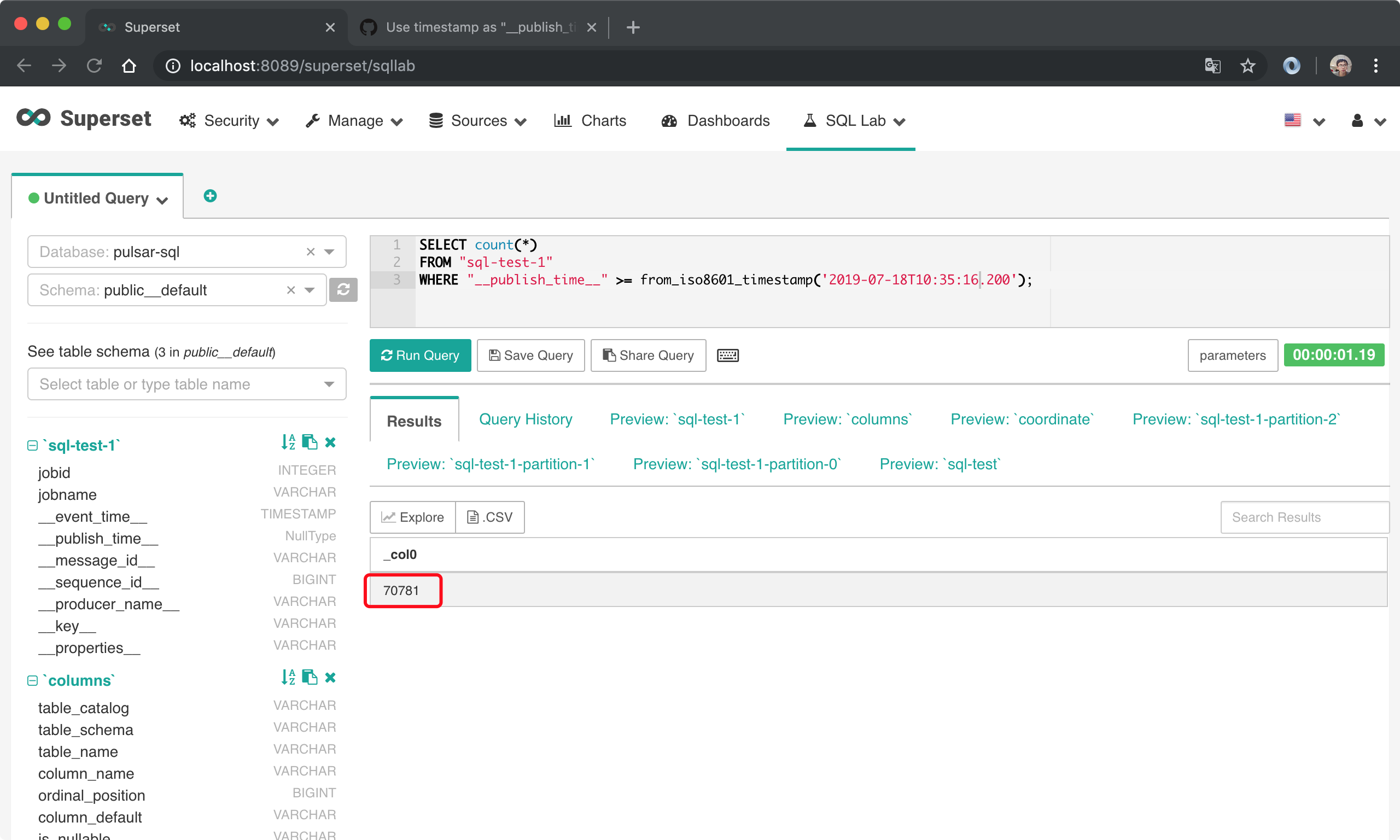Clear the selected database

point(311,252)
